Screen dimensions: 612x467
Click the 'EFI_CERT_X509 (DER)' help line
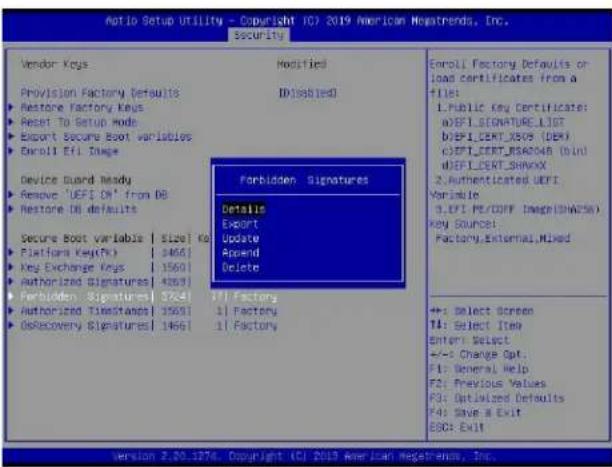505,137
